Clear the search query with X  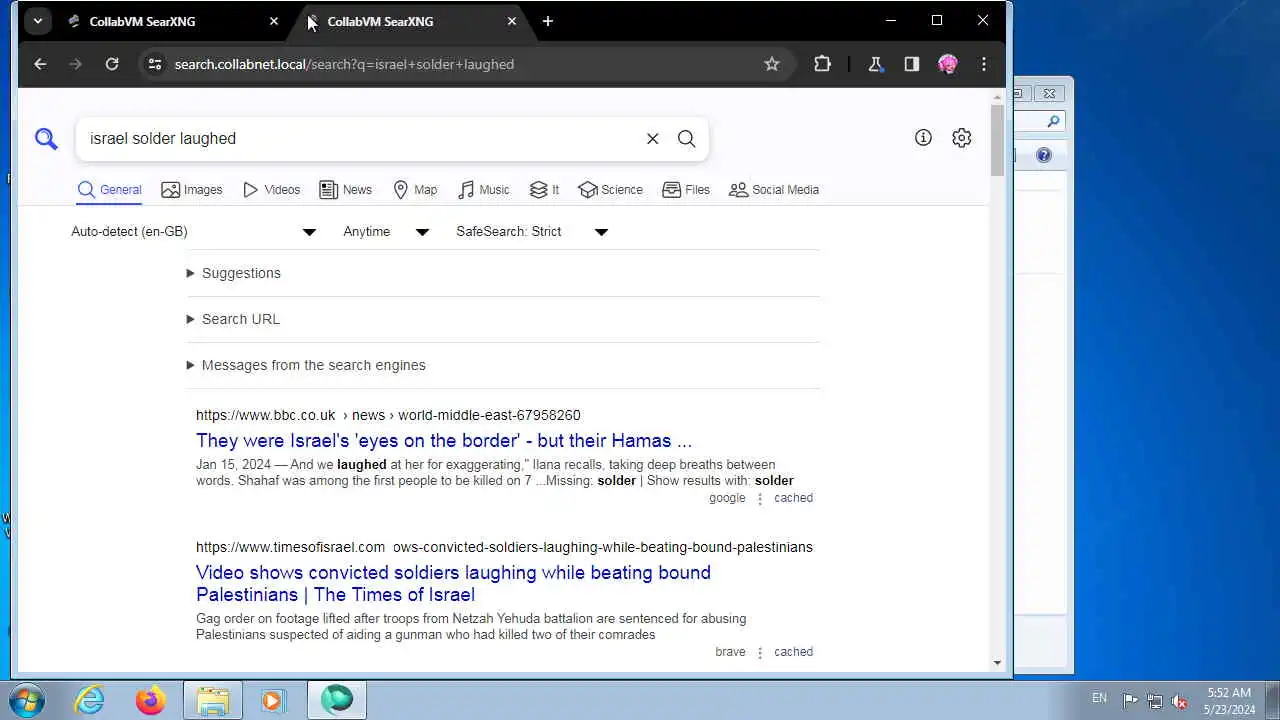(x=652, y=139)
